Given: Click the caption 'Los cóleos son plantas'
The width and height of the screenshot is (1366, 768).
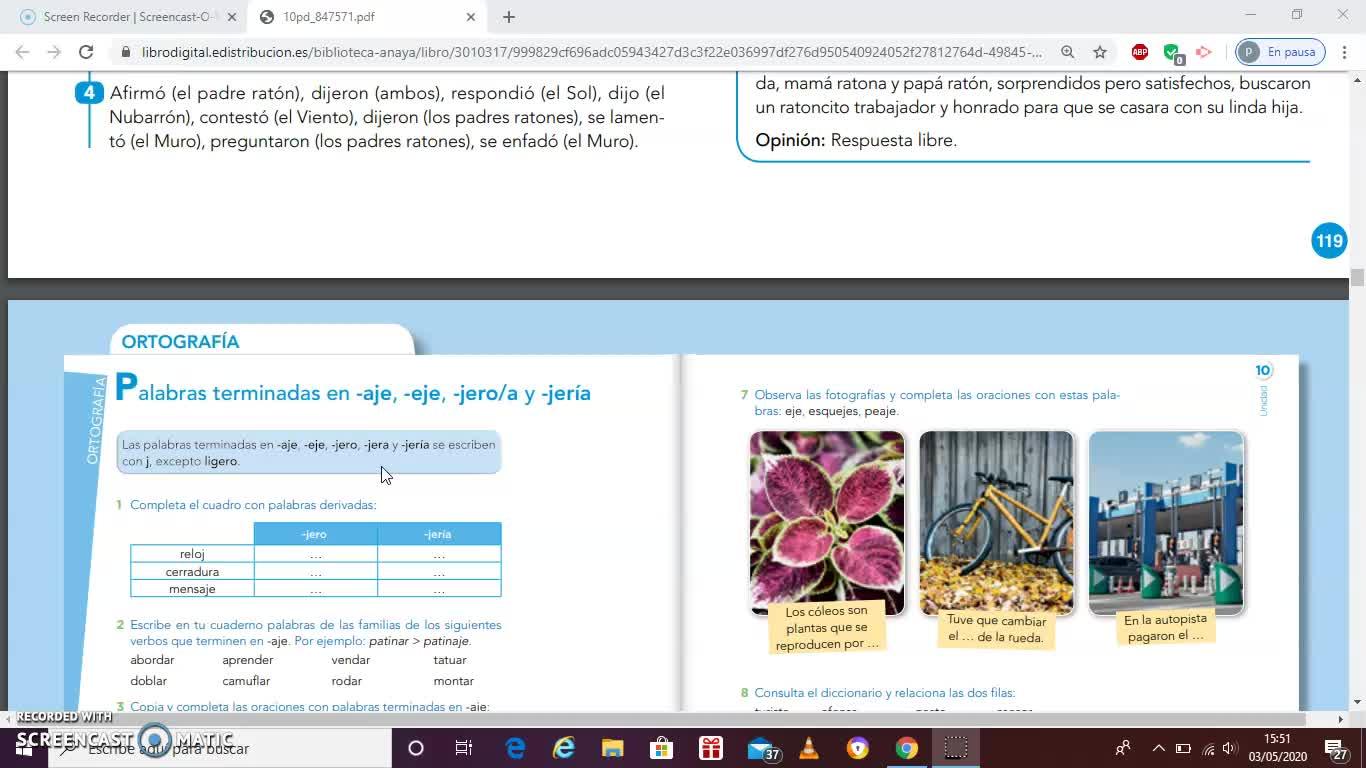Looking at the screenshot, I should 827,627.
